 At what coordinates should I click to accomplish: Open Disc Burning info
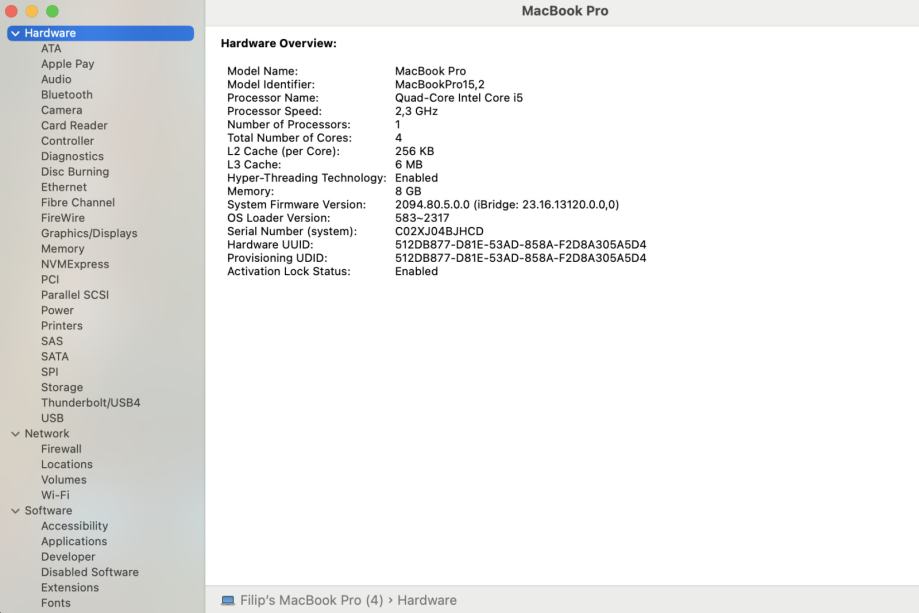(x=75, y=172)
